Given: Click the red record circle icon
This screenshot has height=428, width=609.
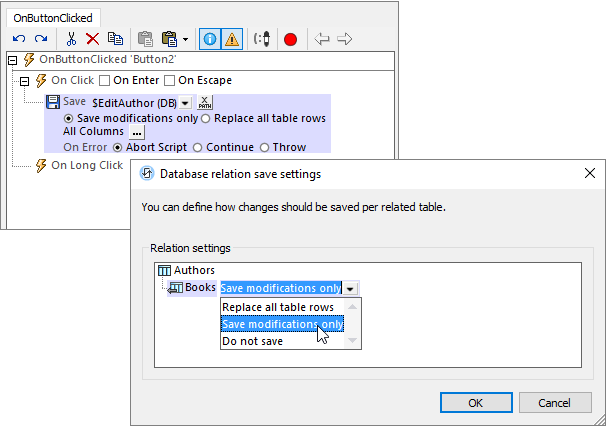Looking at the screenshot, I should click(290, 39).
